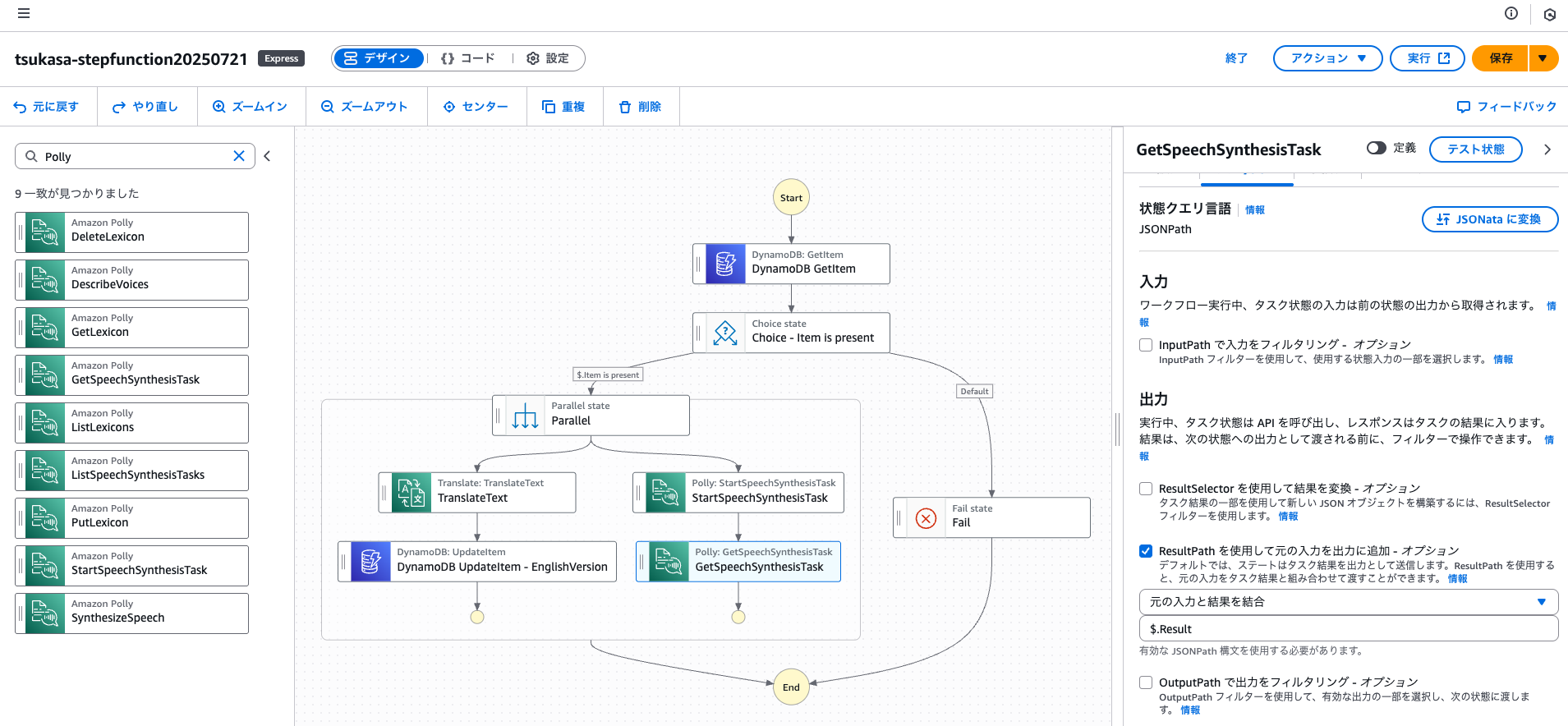Select GetSpeechSynthesisTask icon in search list
This screenshot has width=1568, height=726.
[45, 375]
